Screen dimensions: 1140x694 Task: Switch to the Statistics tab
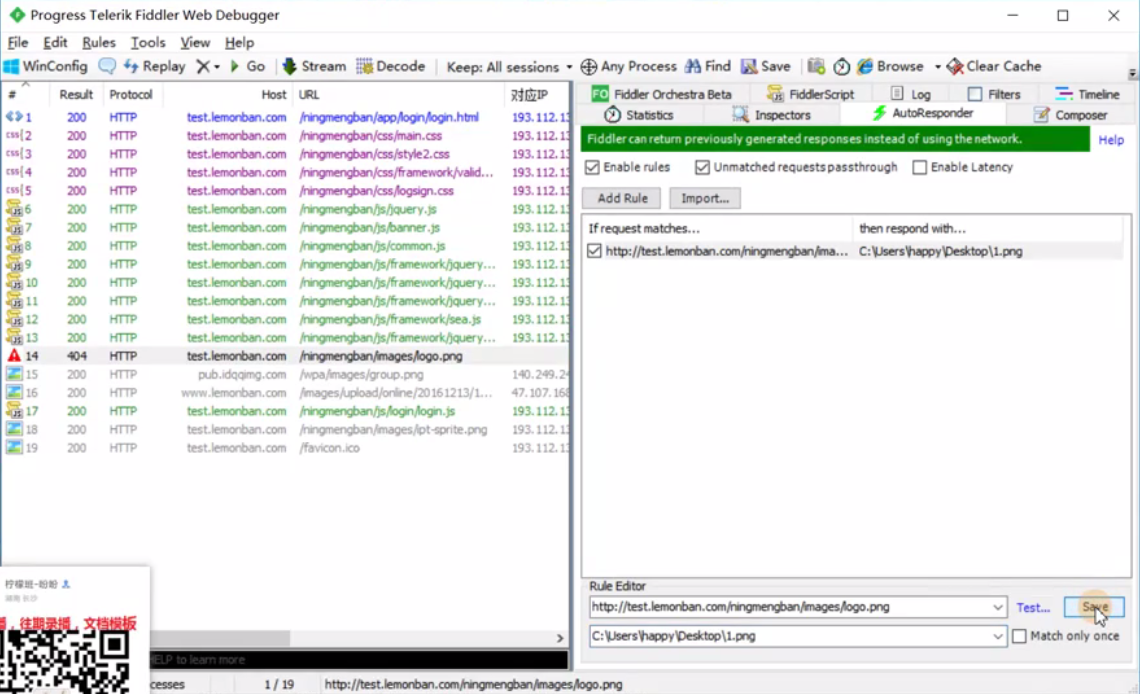pyautogui.click(x=639, y=115)
